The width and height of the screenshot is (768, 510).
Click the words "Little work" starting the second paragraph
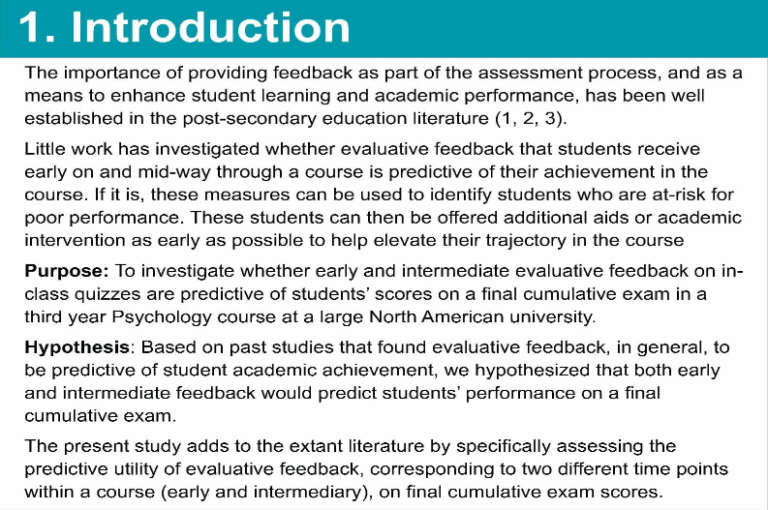[x=65, y=148]
